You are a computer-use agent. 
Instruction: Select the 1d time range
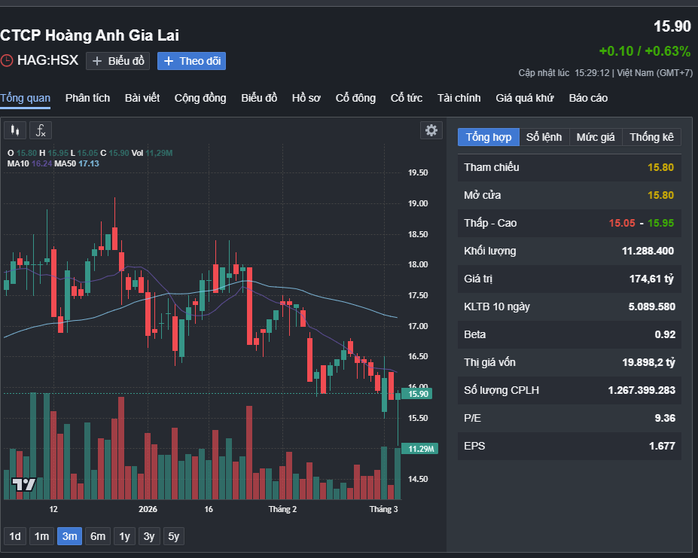click(x=15, y=536)
